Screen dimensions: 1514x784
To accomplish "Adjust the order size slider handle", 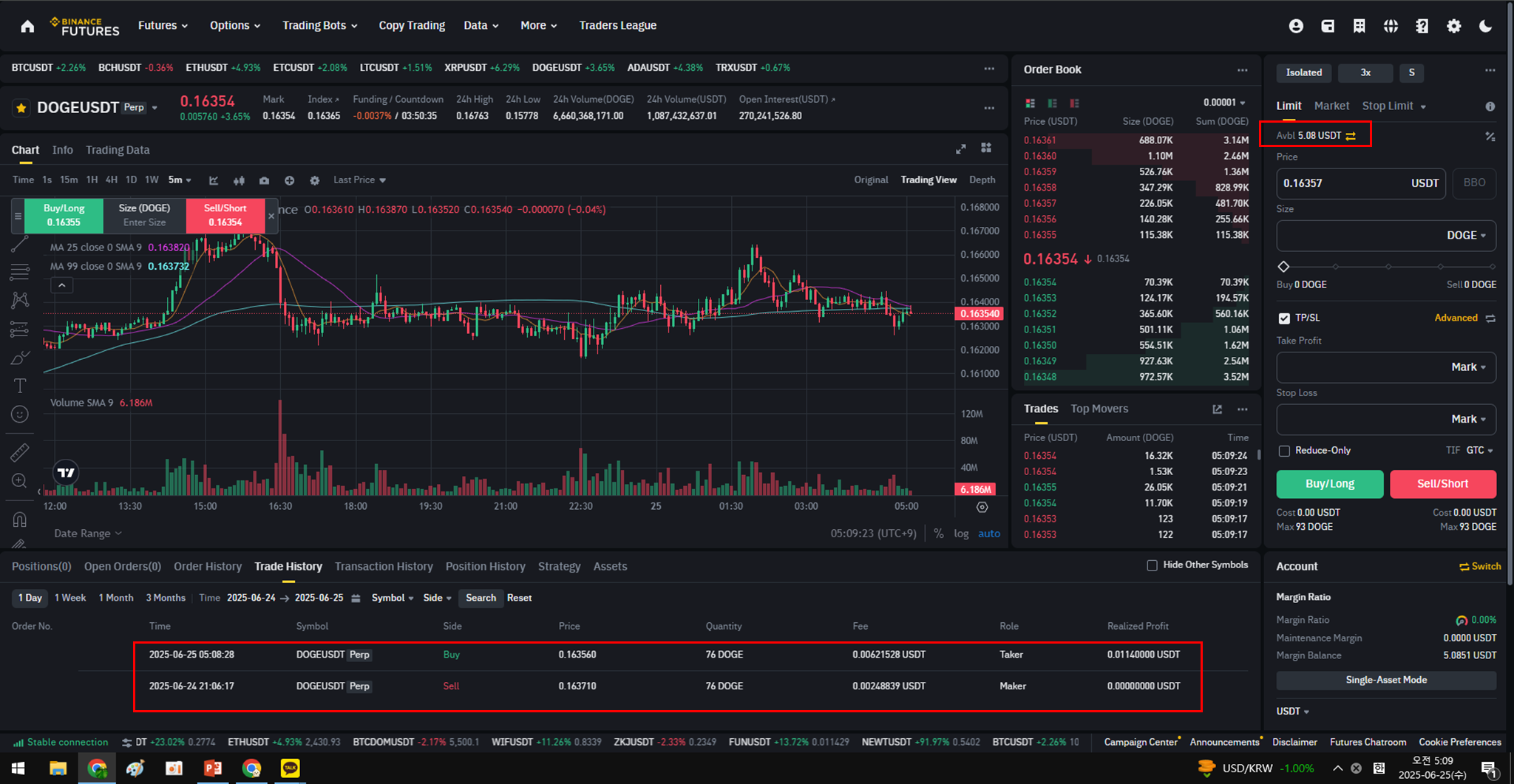I will 1283,267.
